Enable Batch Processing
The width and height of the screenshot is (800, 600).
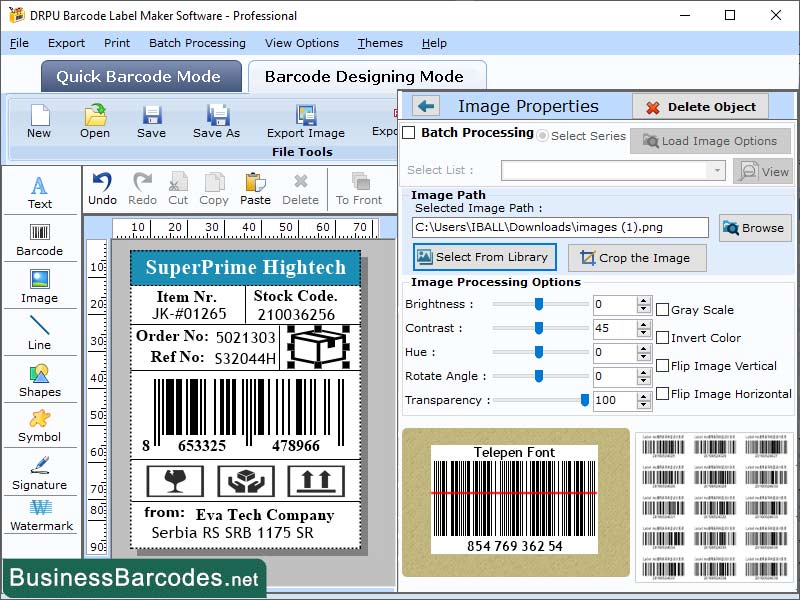(x=410, y=133)
